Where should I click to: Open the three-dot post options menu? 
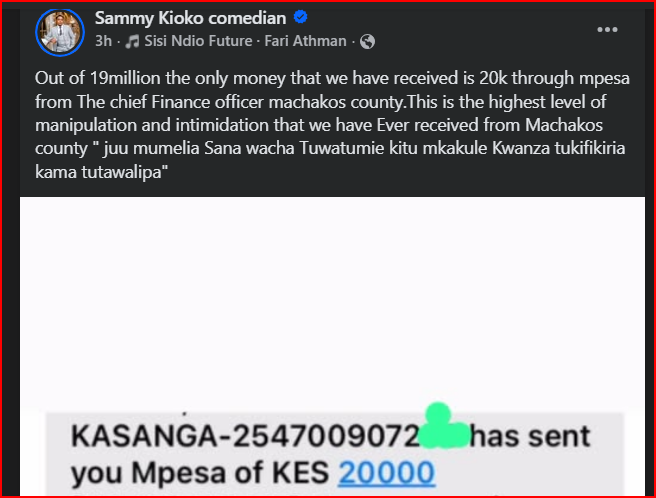[x=607, y=30]
